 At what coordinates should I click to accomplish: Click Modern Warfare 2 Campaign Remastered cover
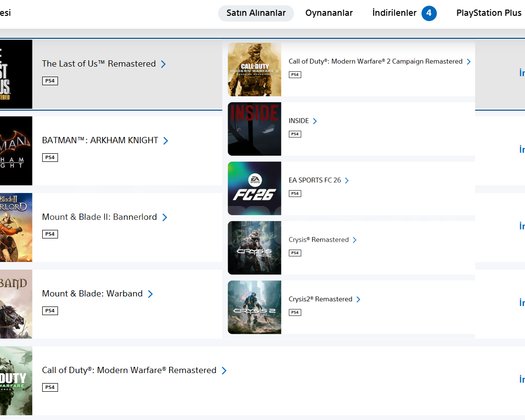(254, 69)
